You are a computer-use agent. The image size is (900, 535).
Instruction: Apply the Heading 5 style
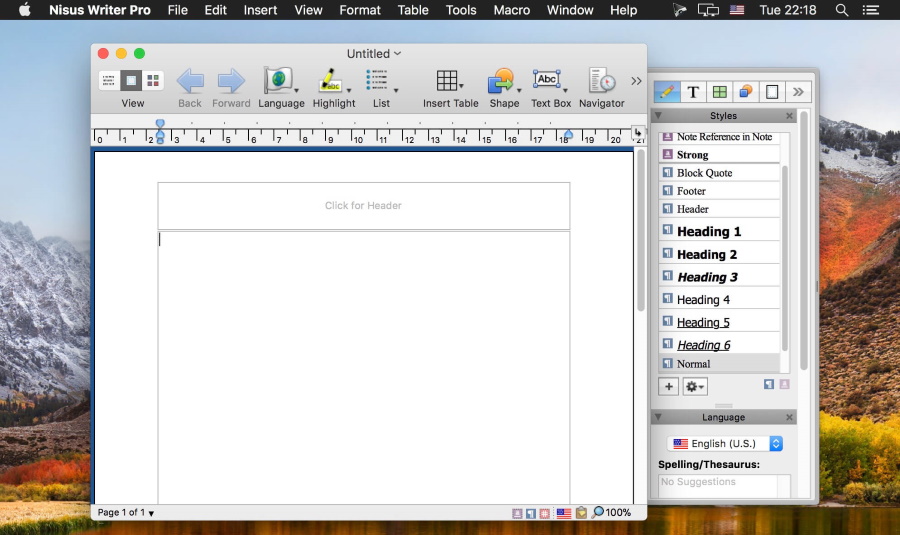(719, 322)
